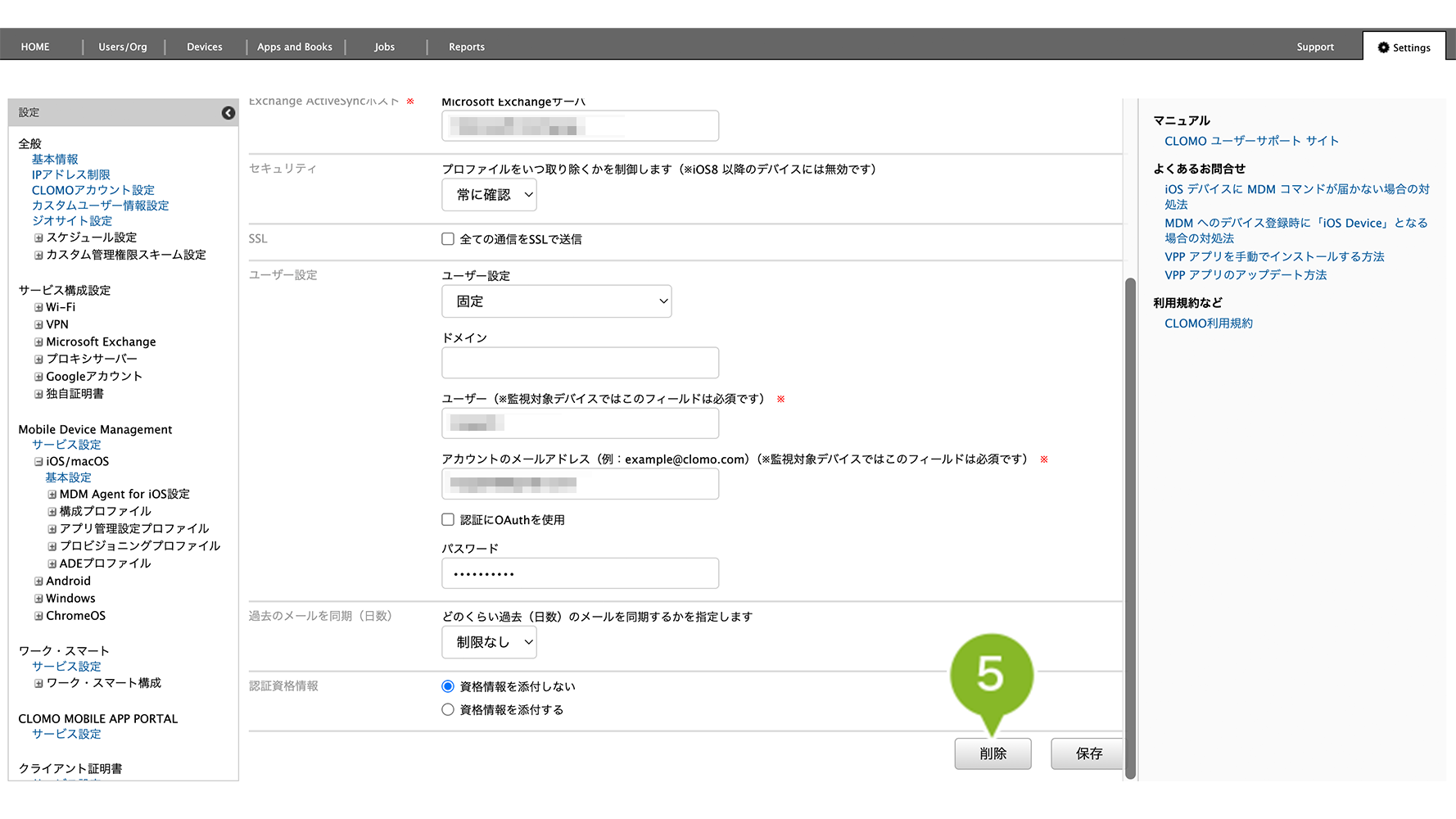The width and height of the screenshot is (1456, 819).
Task: Collapse the iOS/macOS tree minus icon
Action: [x=38, y=462]
